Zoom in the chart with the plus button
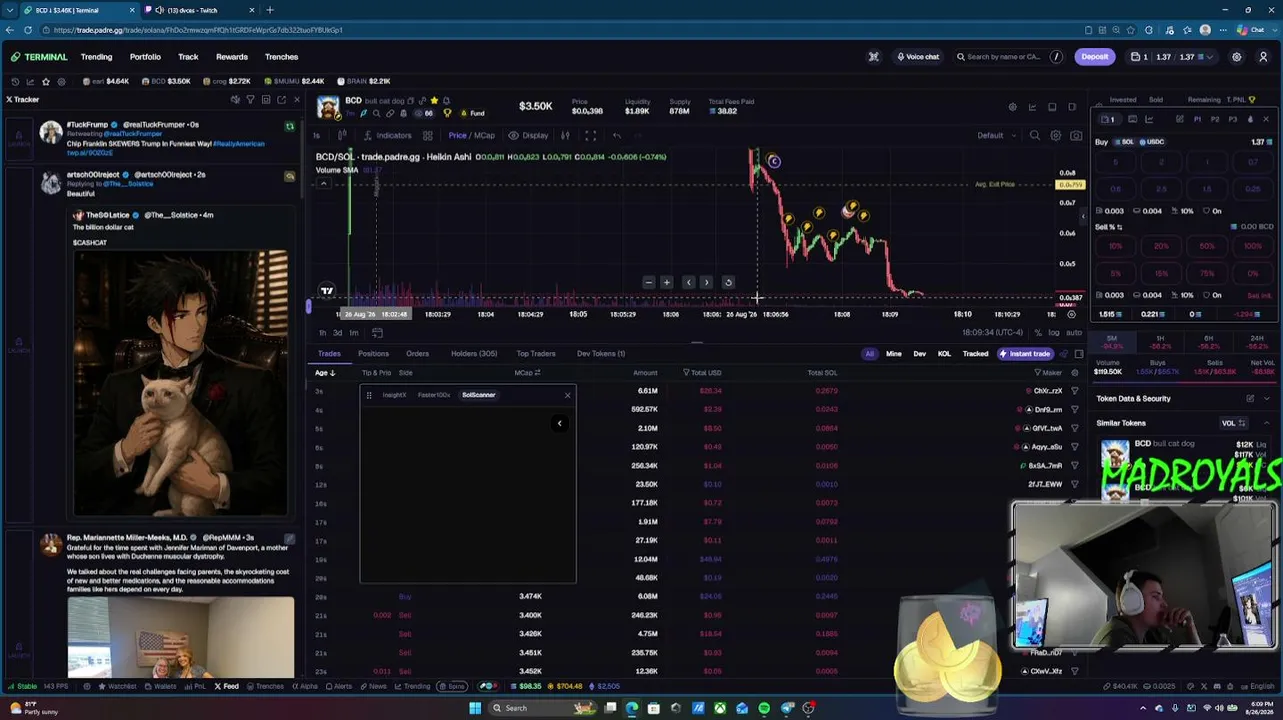The height and width of the screenshot is (720, 1283). 667,282
